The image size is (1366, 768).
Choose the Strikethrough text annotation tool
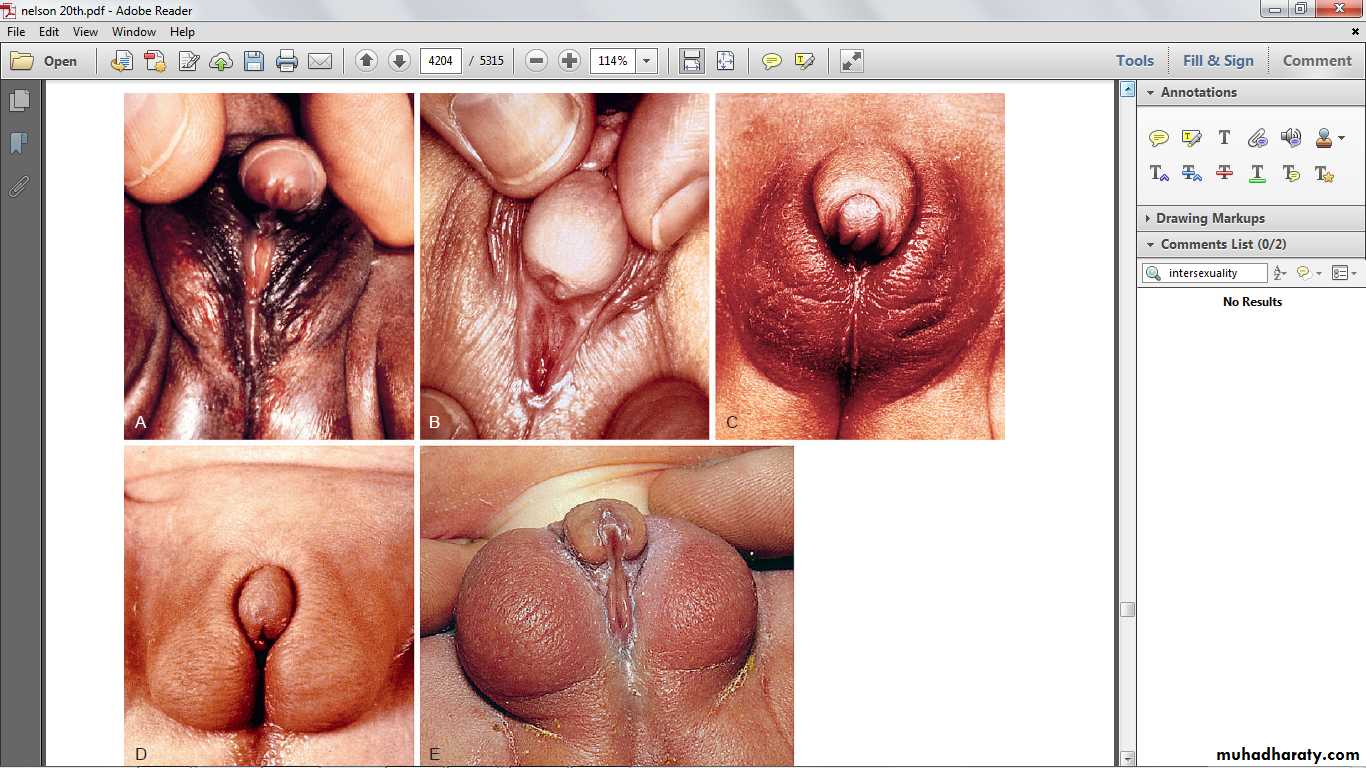click(x=1224, y=173)
